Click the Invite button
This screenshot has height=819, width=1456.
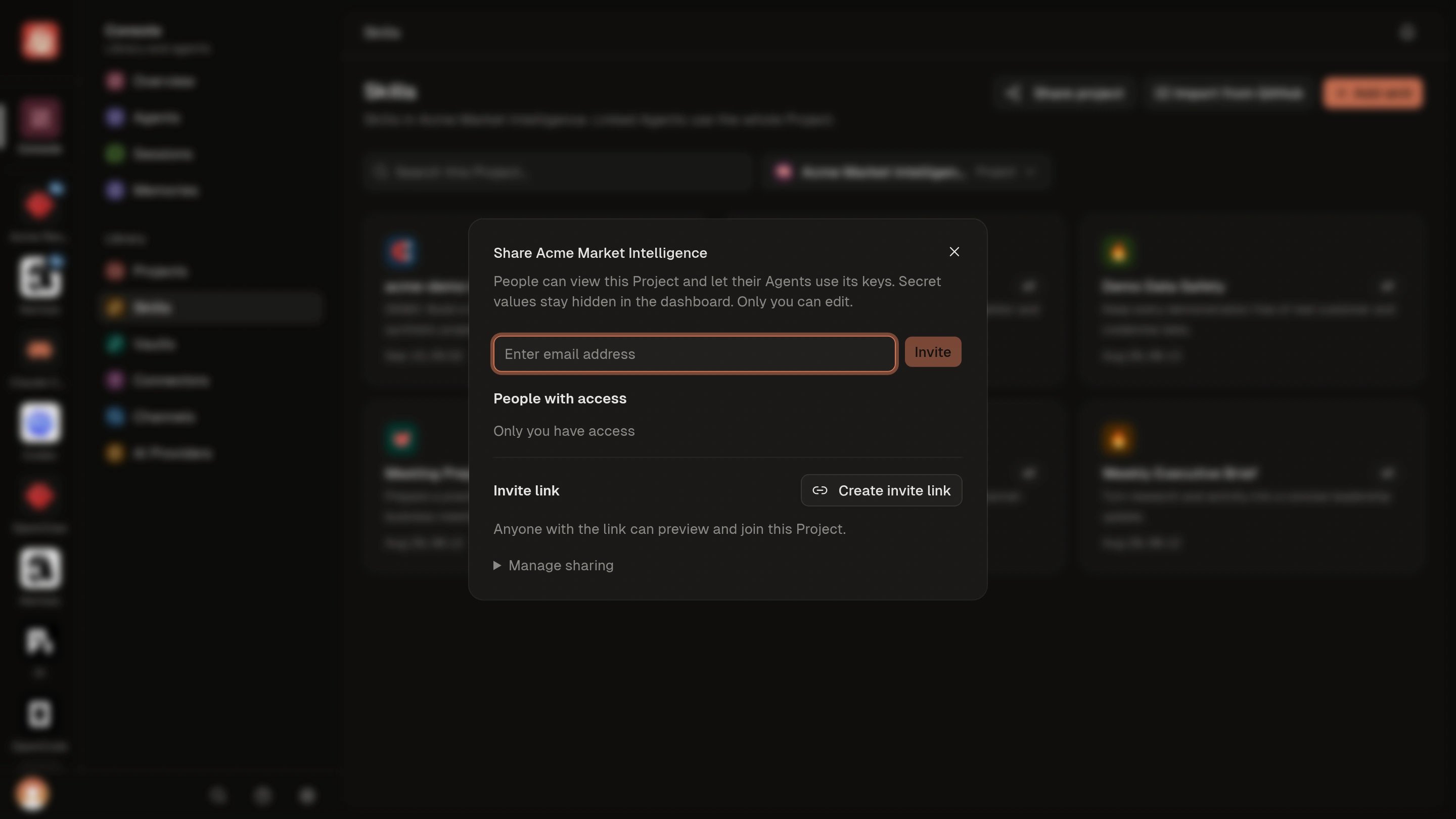click(933, 352)
